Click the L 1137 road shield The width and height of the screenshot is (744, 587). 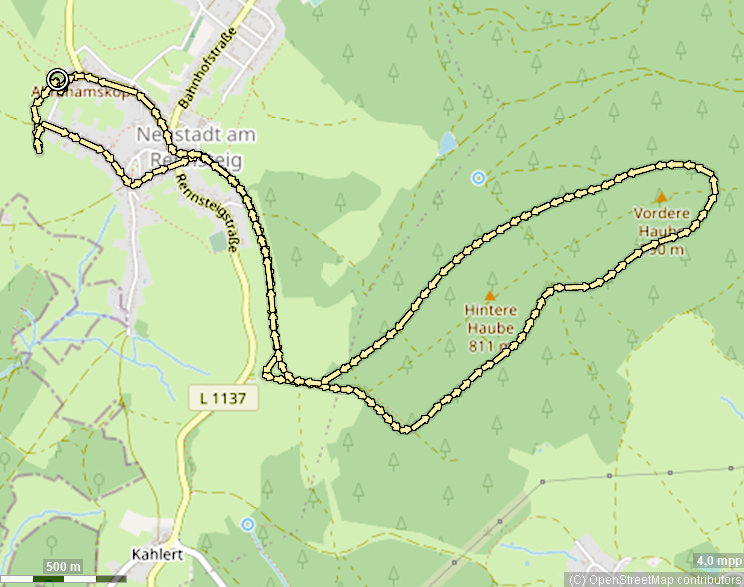(x=223, y=398)
